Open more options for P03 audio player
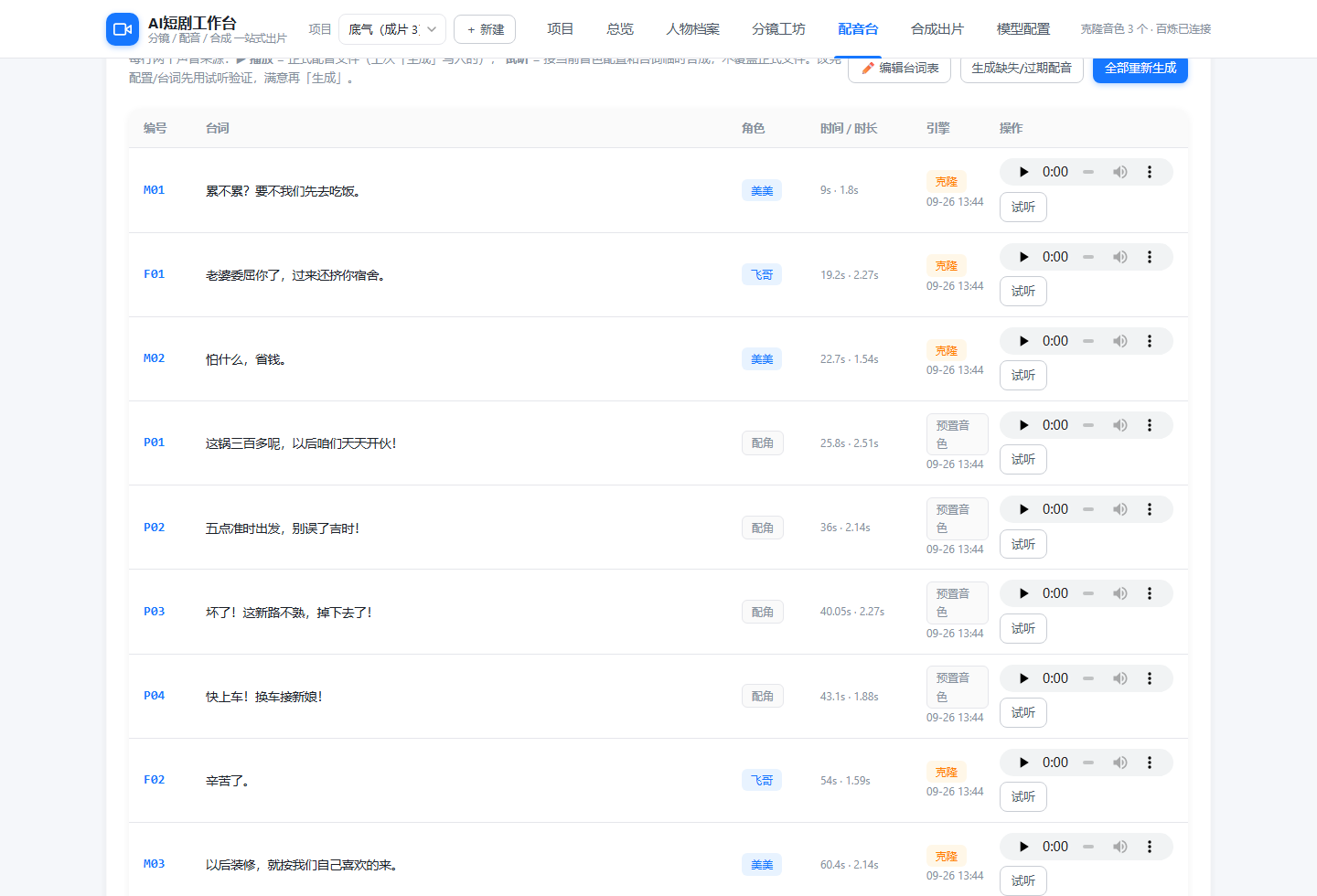Image resolution: width=1317 pixels, height=896 pixels. tap(1150, 593)
